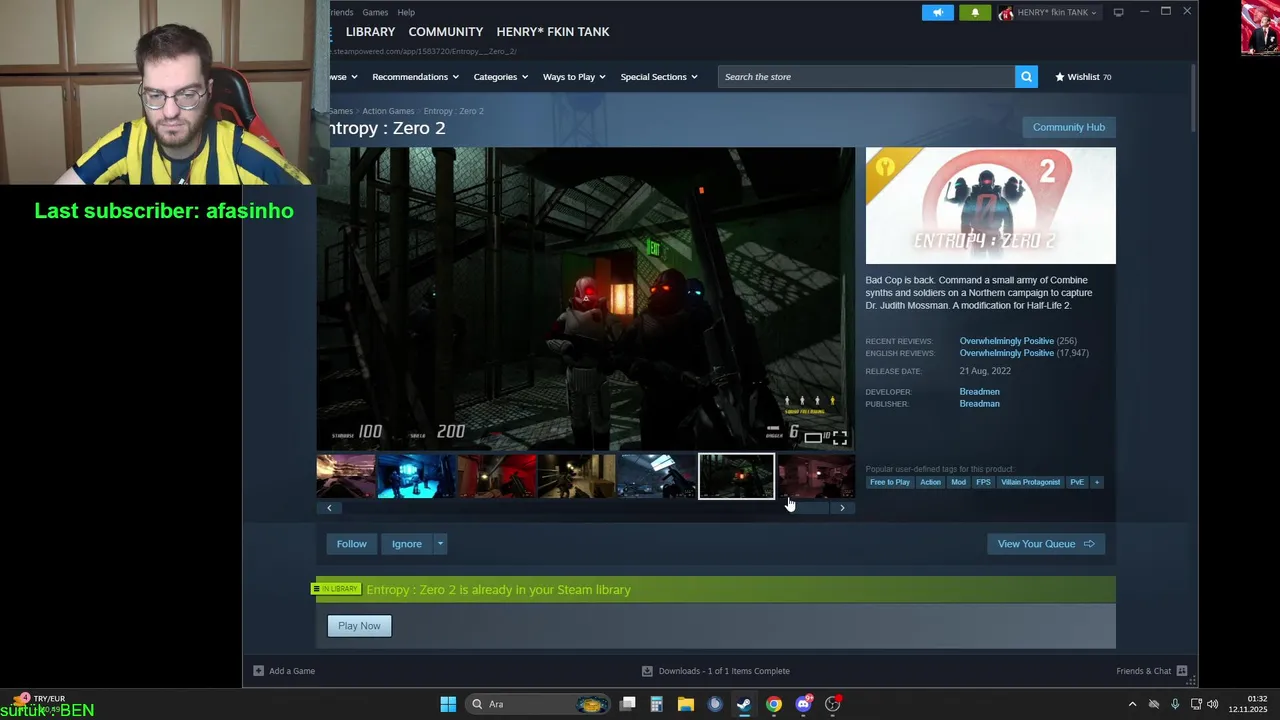
Task: Click the publisher Breadman link
Action: [x=979, y=404]
